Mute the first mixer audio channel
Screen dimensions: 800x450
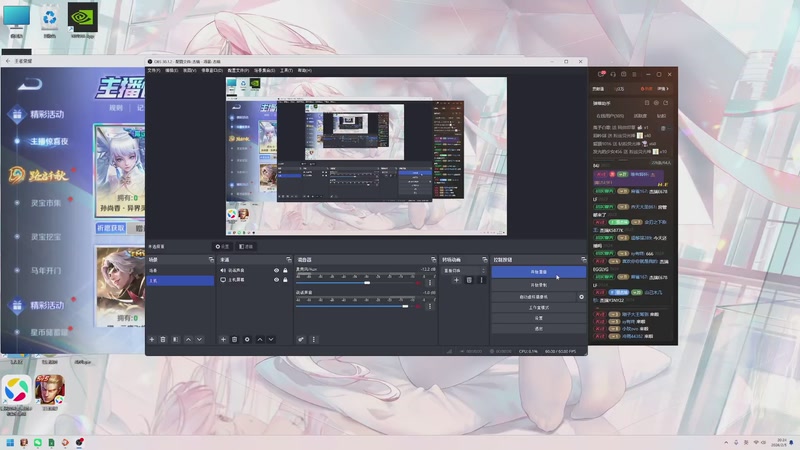click(x=419, y=283)
